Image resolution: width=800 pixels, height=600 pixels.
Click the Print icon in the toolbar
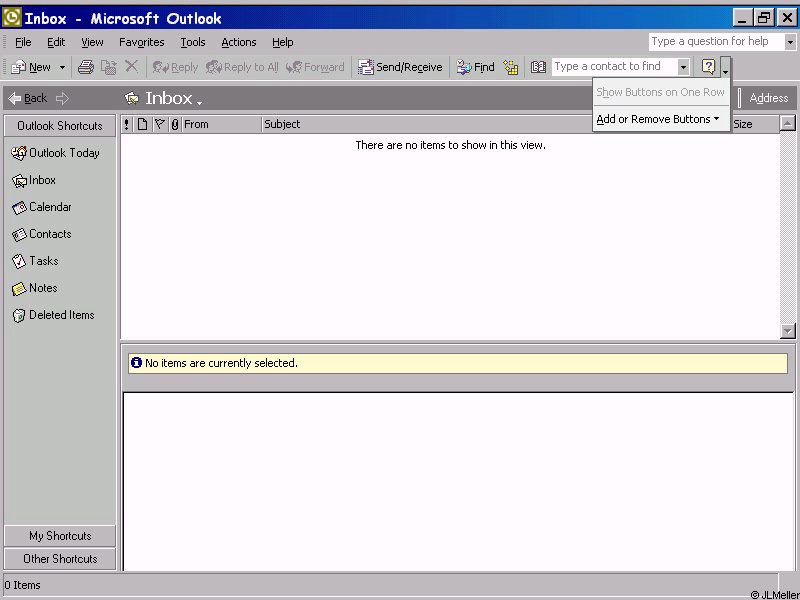(x=86, y=67)
